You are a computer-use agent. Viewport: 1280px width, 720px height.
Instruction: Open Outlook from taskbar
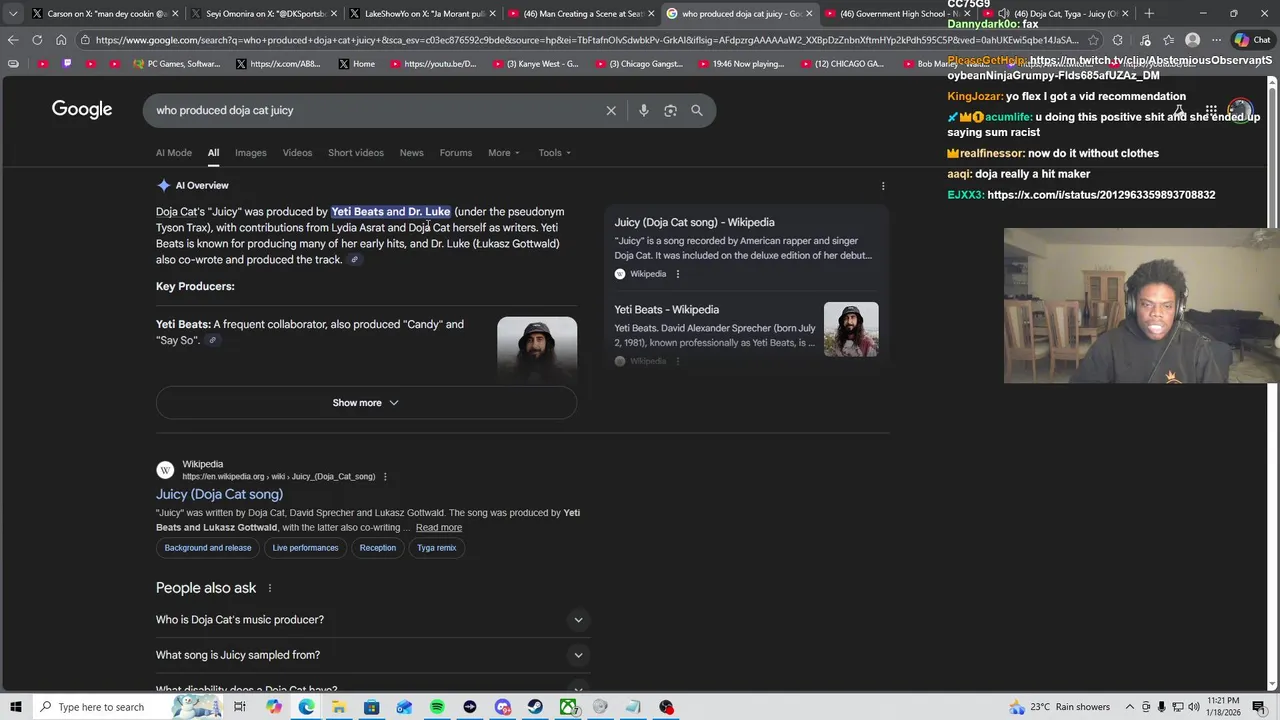404,707
